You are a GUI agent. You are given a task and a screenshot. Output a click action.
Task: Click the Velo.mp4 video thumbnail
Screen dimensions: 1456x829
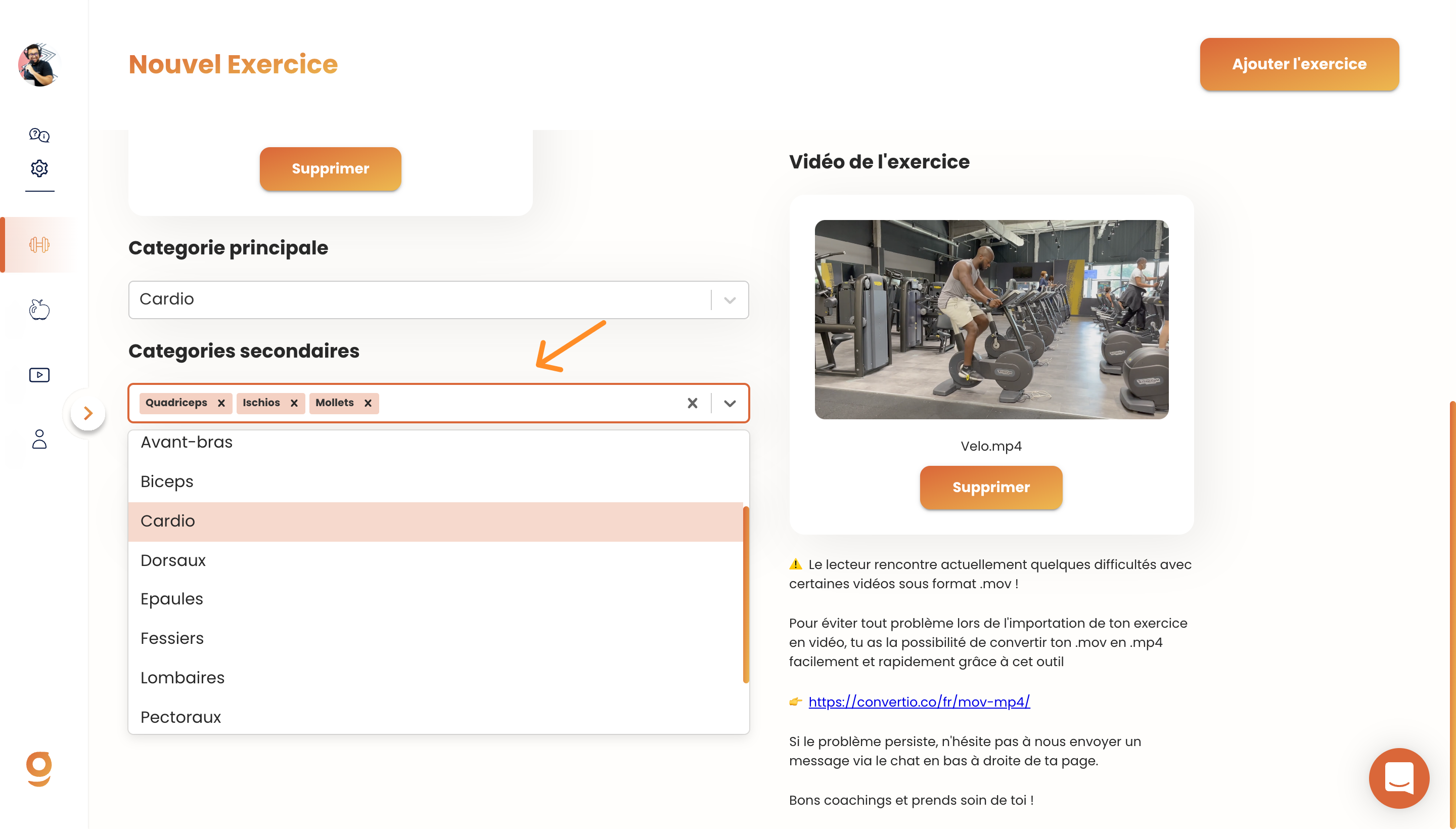click(x=991, y=320)
